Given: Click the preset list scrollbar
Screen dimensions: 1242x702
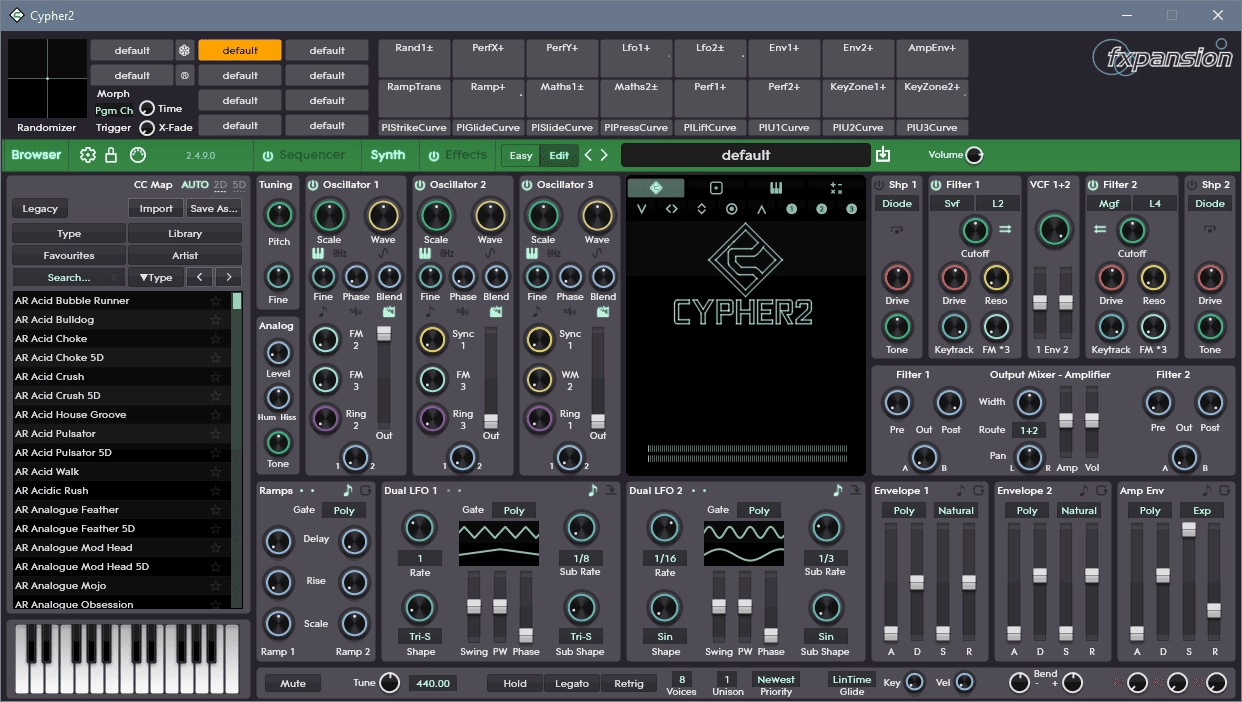Looking at the screenshot, I should point(237,449).
